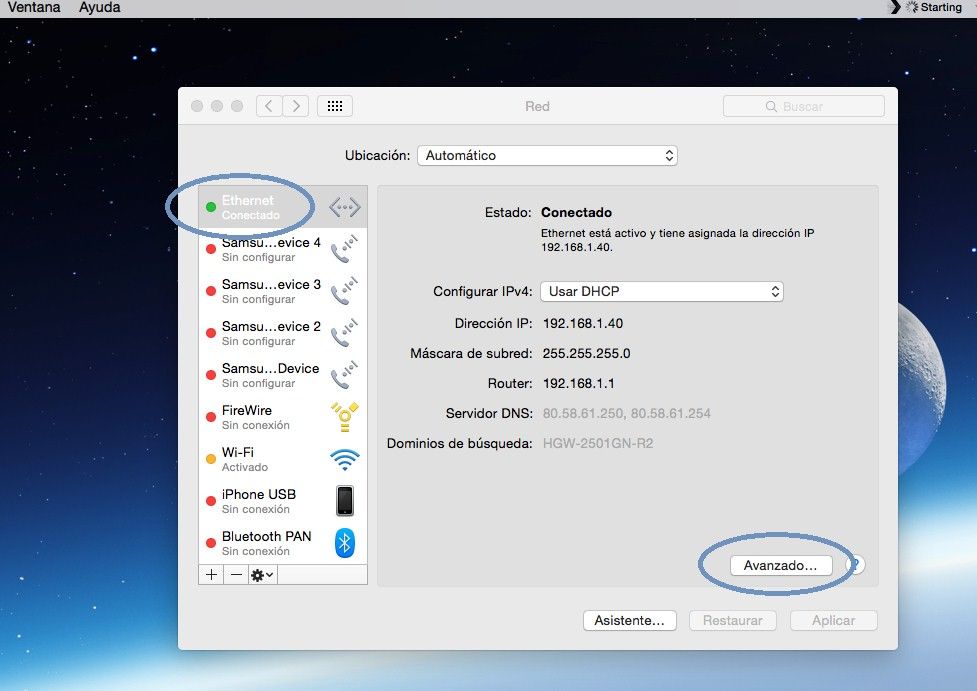Select the FireWire service
The height and width of the screenshot is (691, 977).
click(x=283, y=417)
